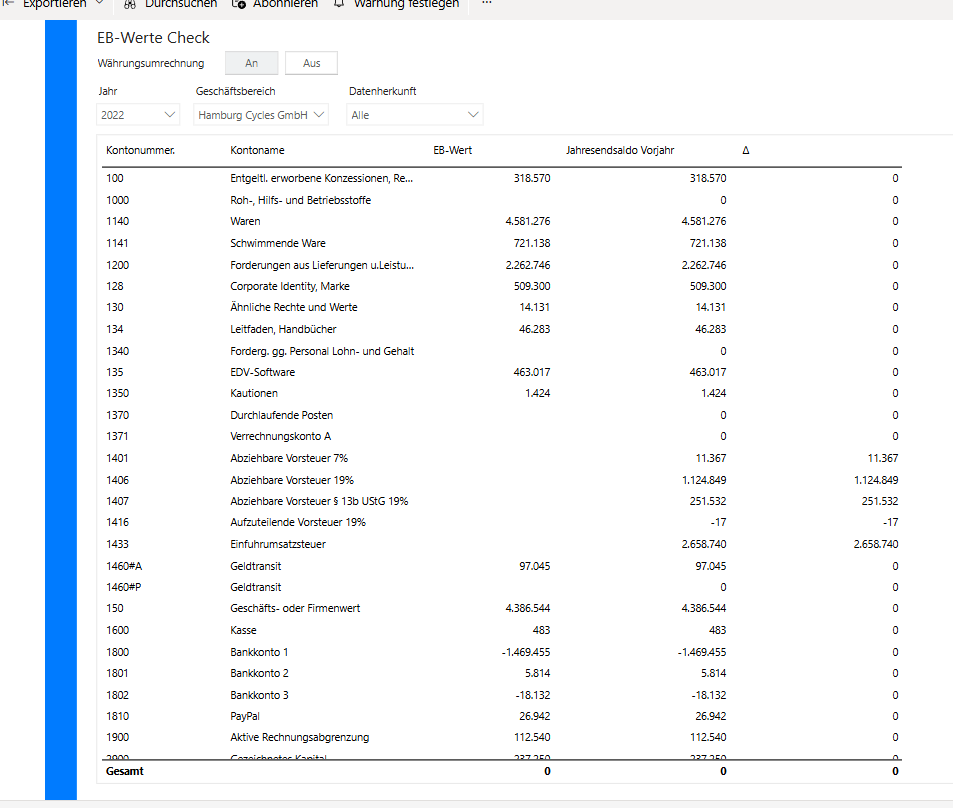This screenshot has height=808, width=953.
Task: Select account name Entgeltl. erworbene Konzessionen
Action: click(322, 178)
